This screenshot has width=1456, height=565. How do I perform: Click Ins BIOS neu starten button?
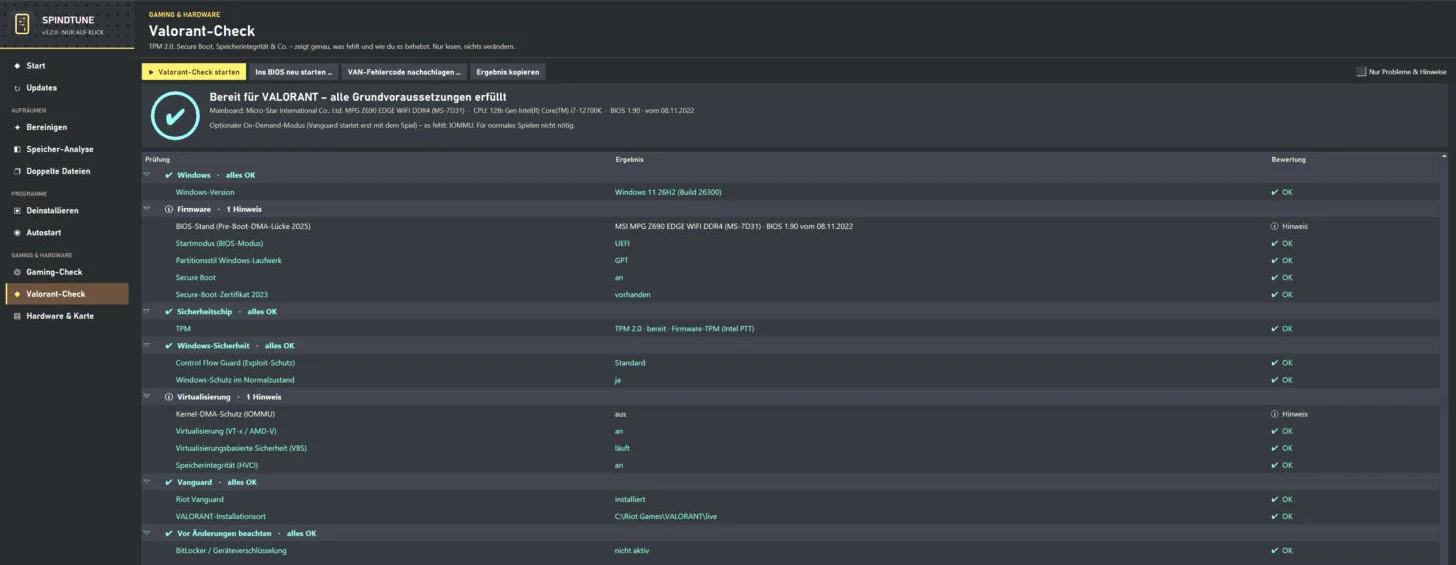click(x=293, y=72)
